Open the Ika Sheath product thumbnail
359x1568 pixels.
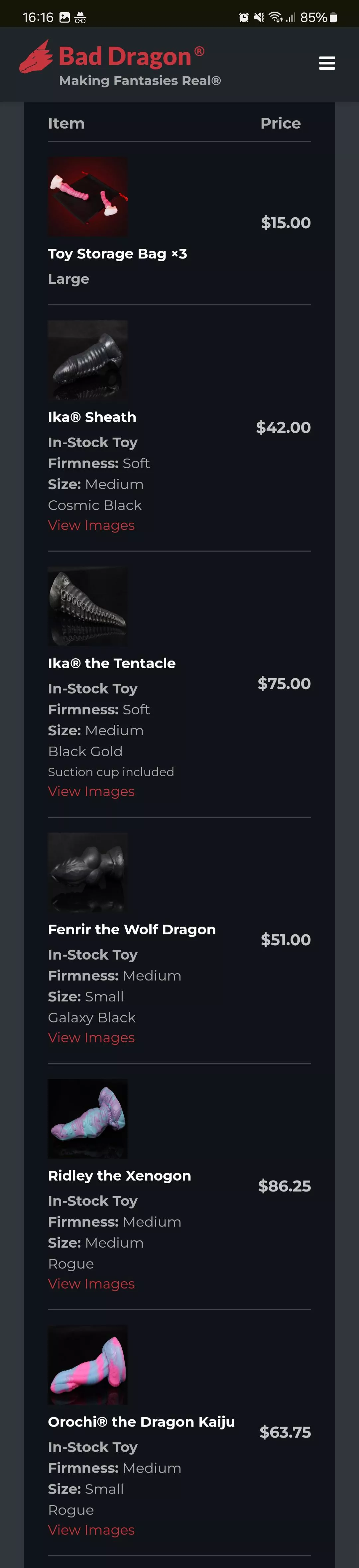pyautogui.click(x=88, y=360)
